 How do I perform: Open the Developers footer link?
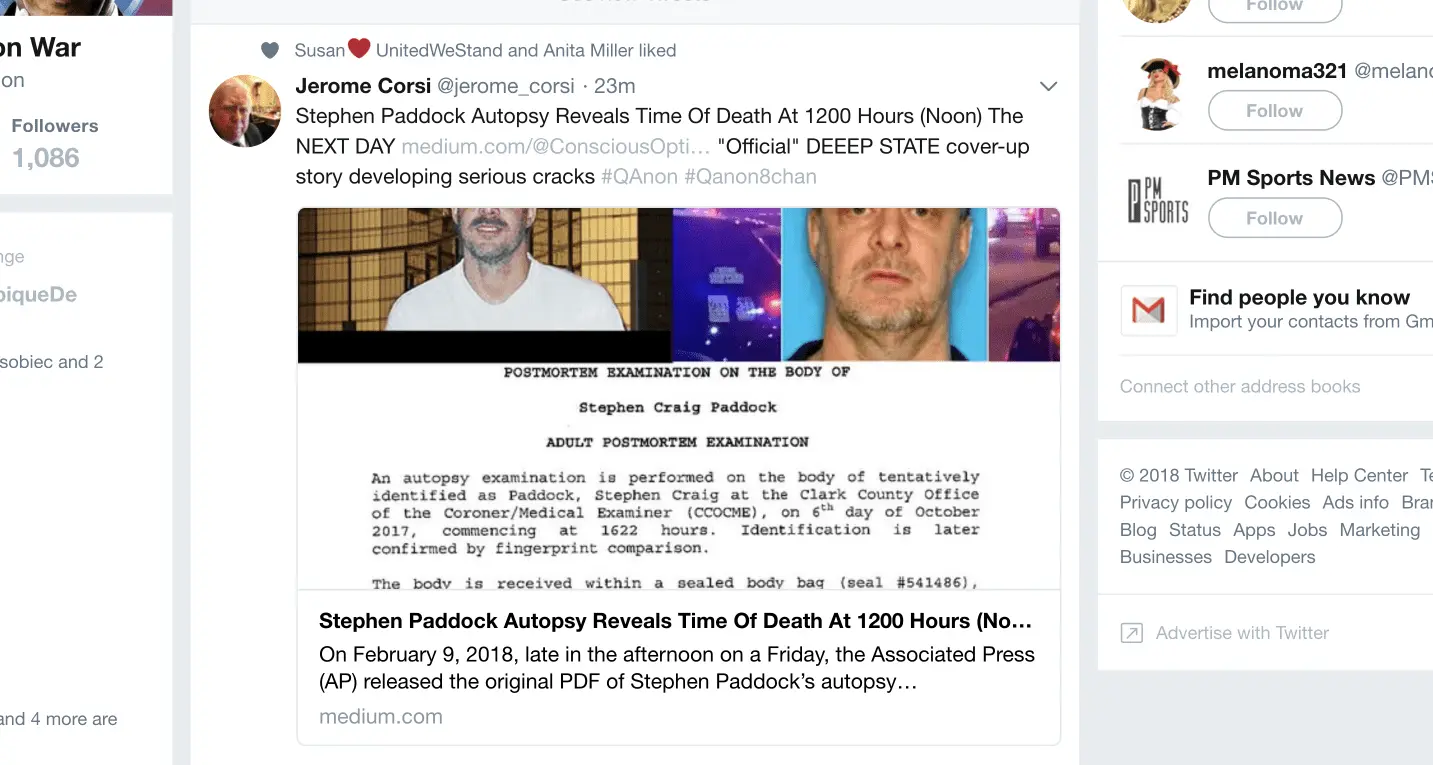click(1270, 557)
